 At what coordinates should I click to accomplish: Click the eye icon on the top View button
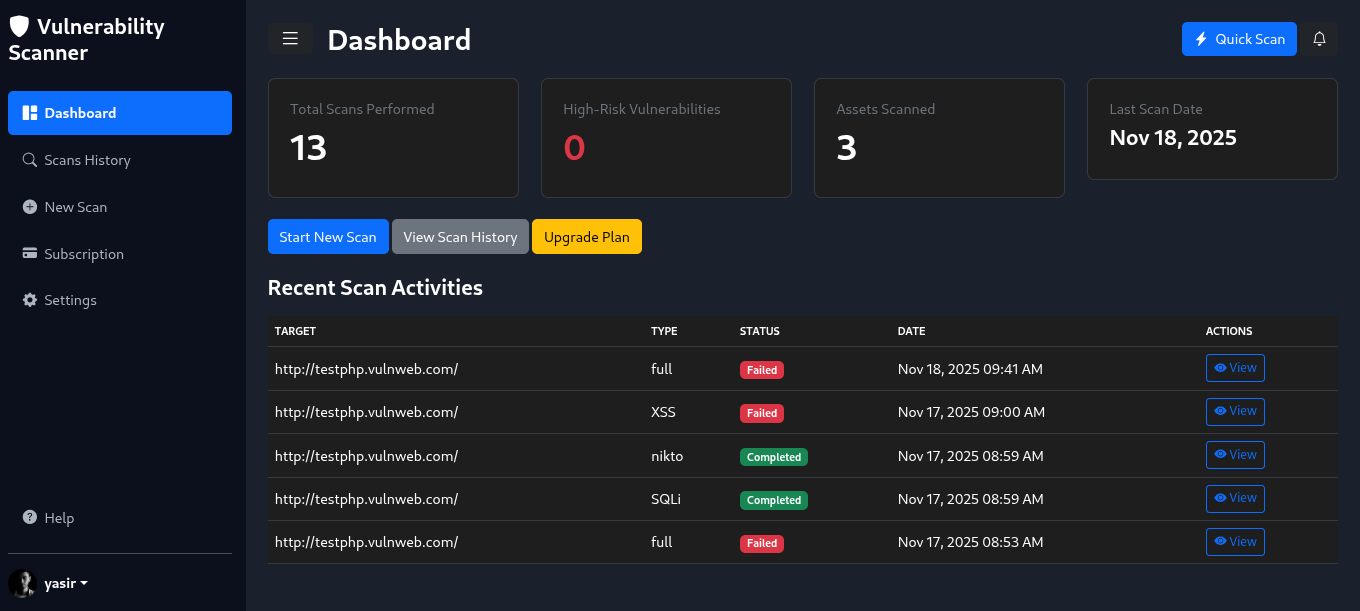click(1219, 368)
